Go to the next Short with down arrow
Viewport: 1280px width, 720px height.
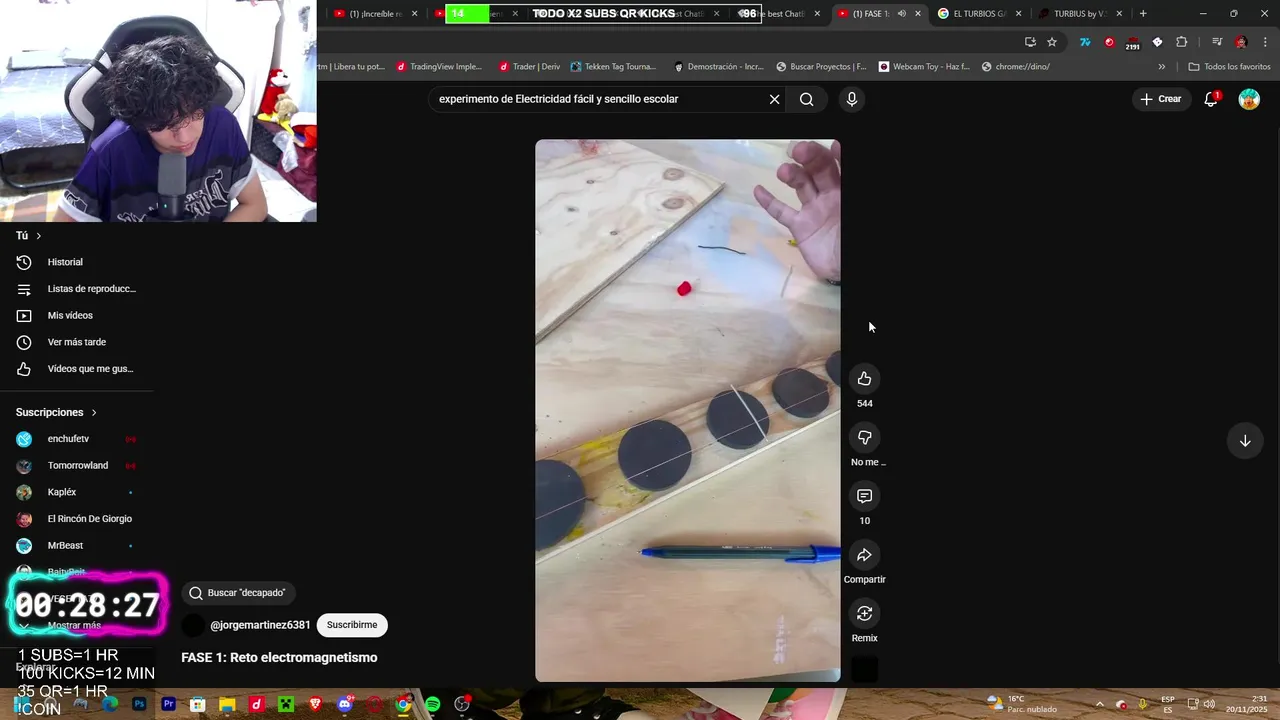click(x=1245, y=441)
